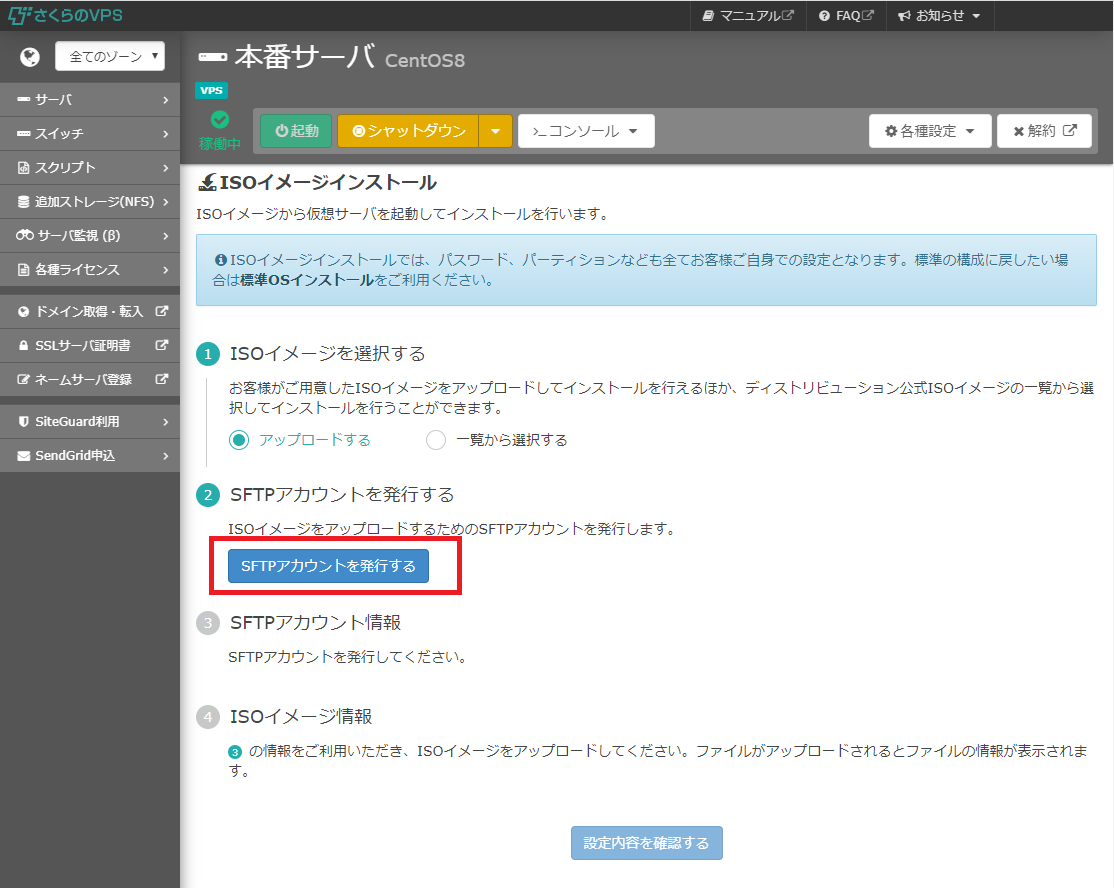This screenshot has height=888, width=1114.
Task: Expand the サーバ sidebar menu
Action: [x=90, y=100]
